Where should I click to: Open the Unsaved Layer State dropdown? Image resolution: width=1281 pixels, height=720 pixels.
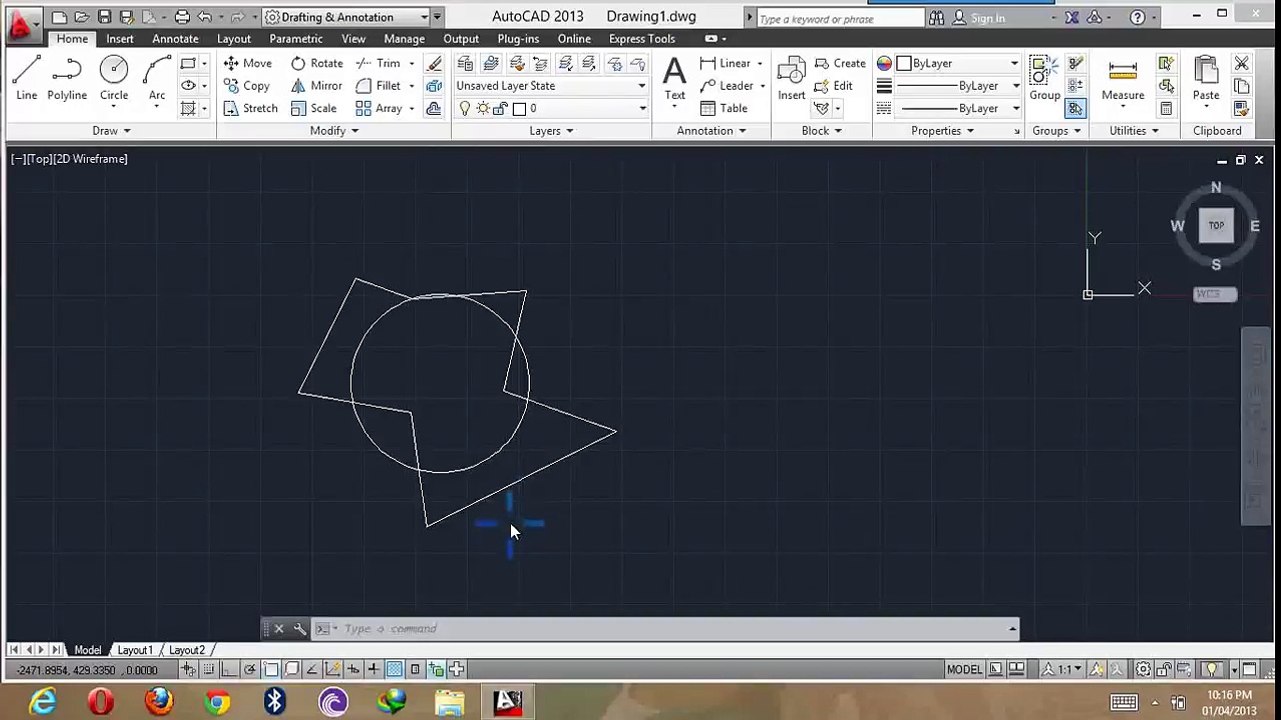click(550, 86)
